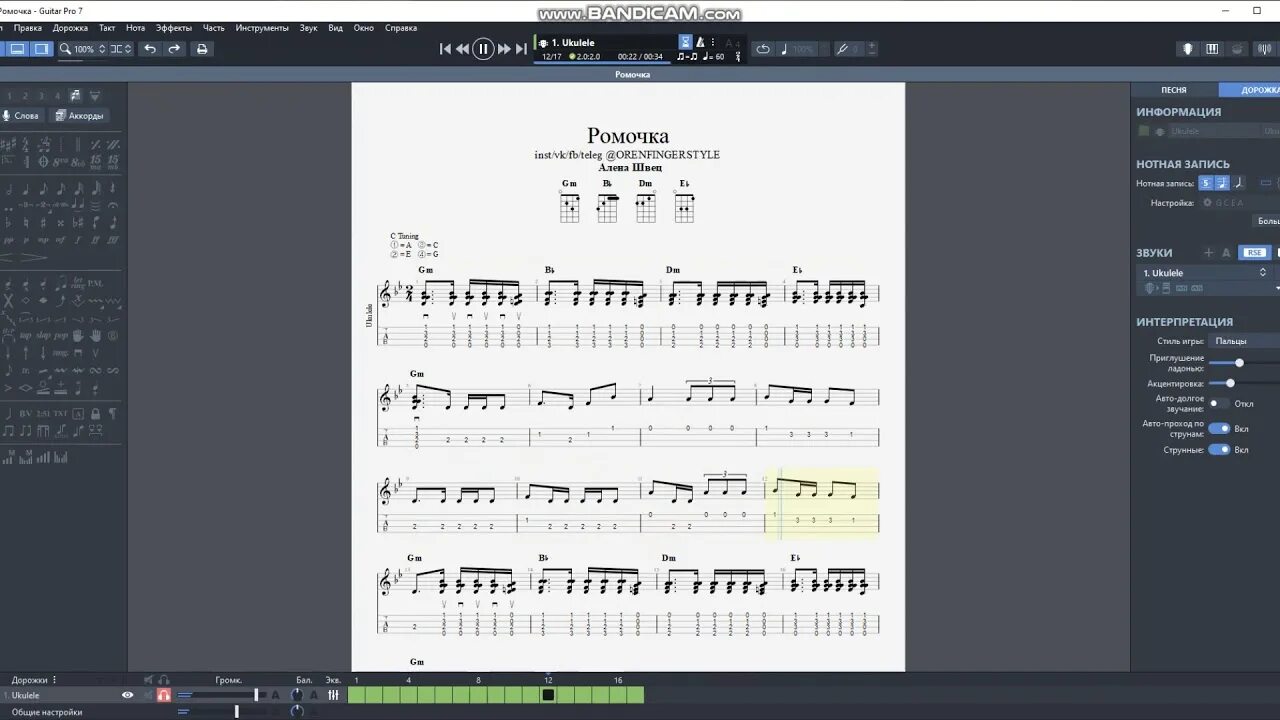Toggle slash notation display

[x=1238, y=183]
